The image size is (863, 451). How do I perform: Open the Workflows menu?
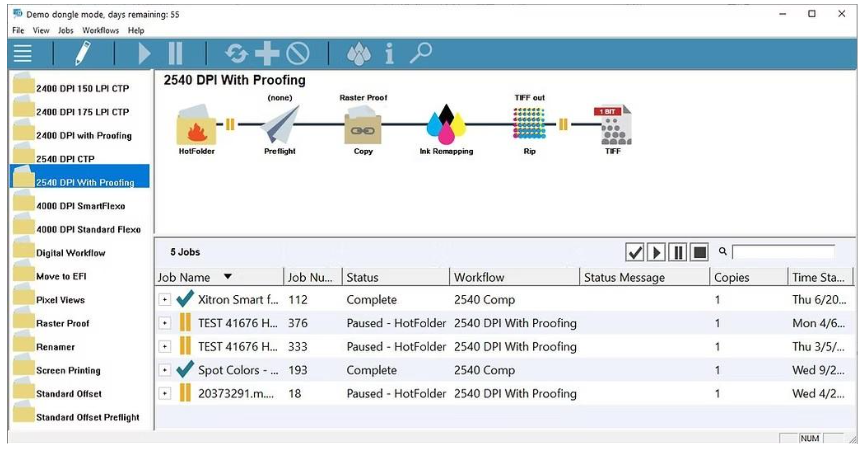coord(100,31)
